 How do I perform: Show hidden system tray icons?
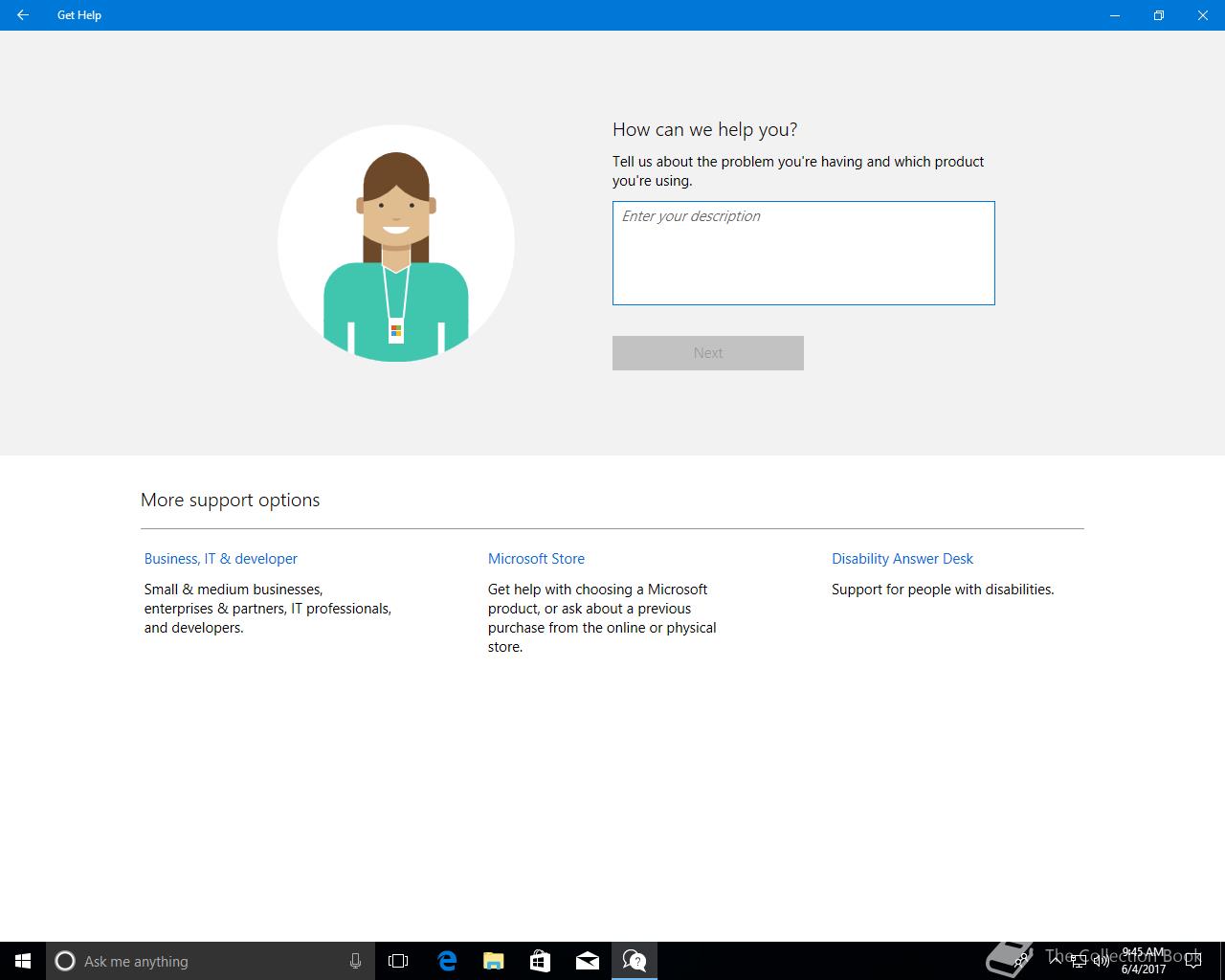pos(1056,961)
